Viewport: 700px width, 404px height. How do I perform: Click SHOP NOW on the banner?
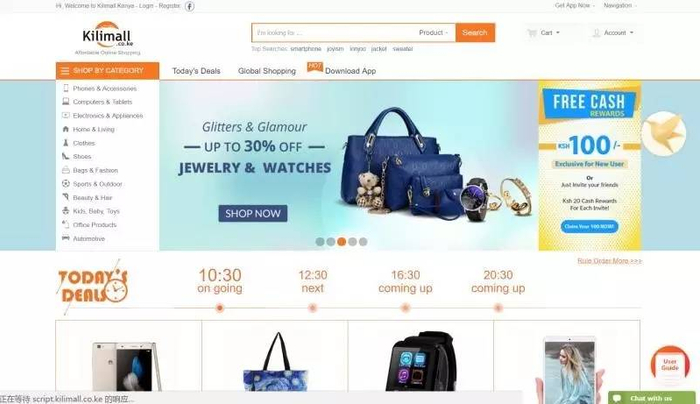(x=253, y=213)
